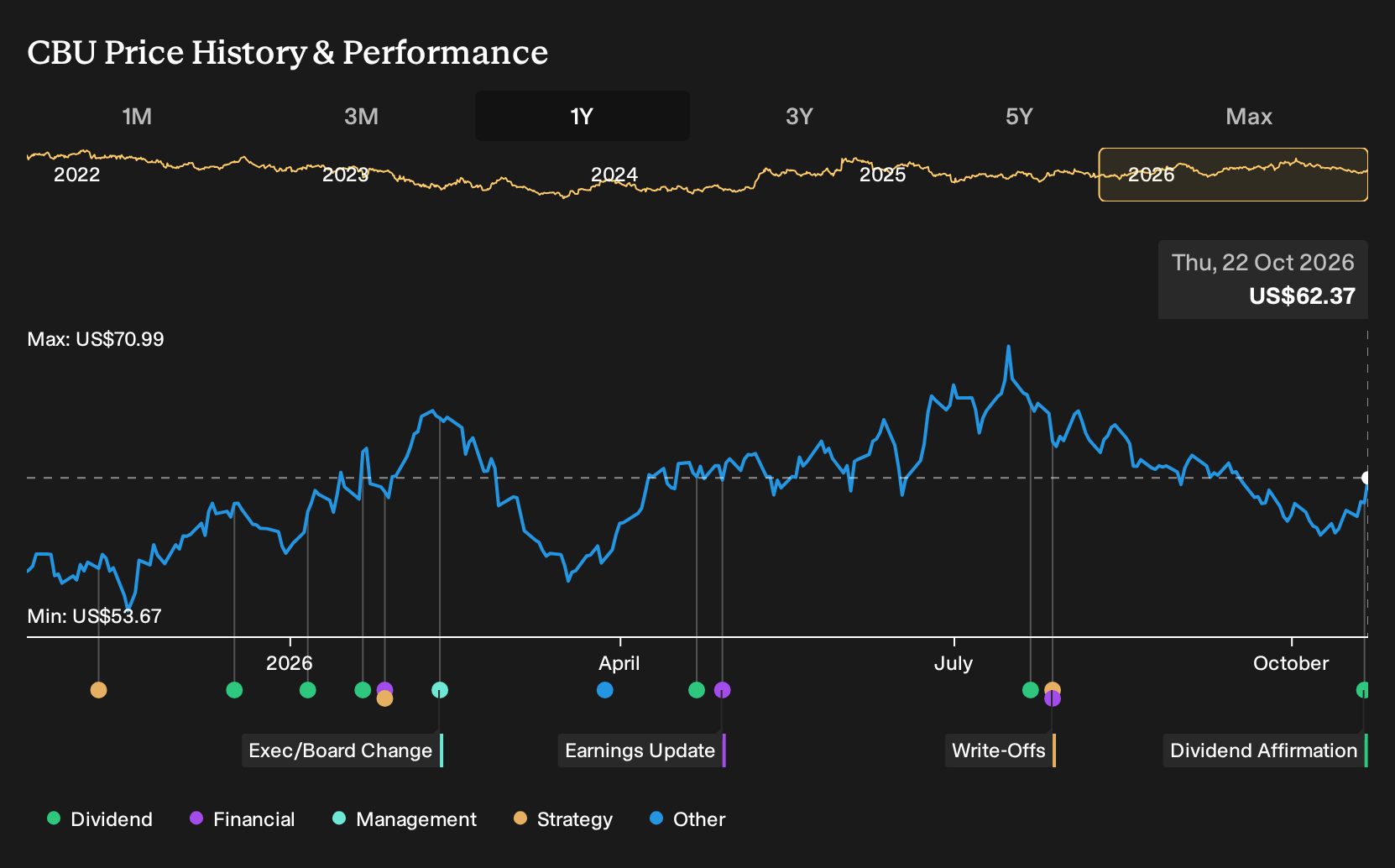Click the purple Financial marker above Earnings Update
Viewport: 1395px width, 868px height.
click(x=722, y=690)
